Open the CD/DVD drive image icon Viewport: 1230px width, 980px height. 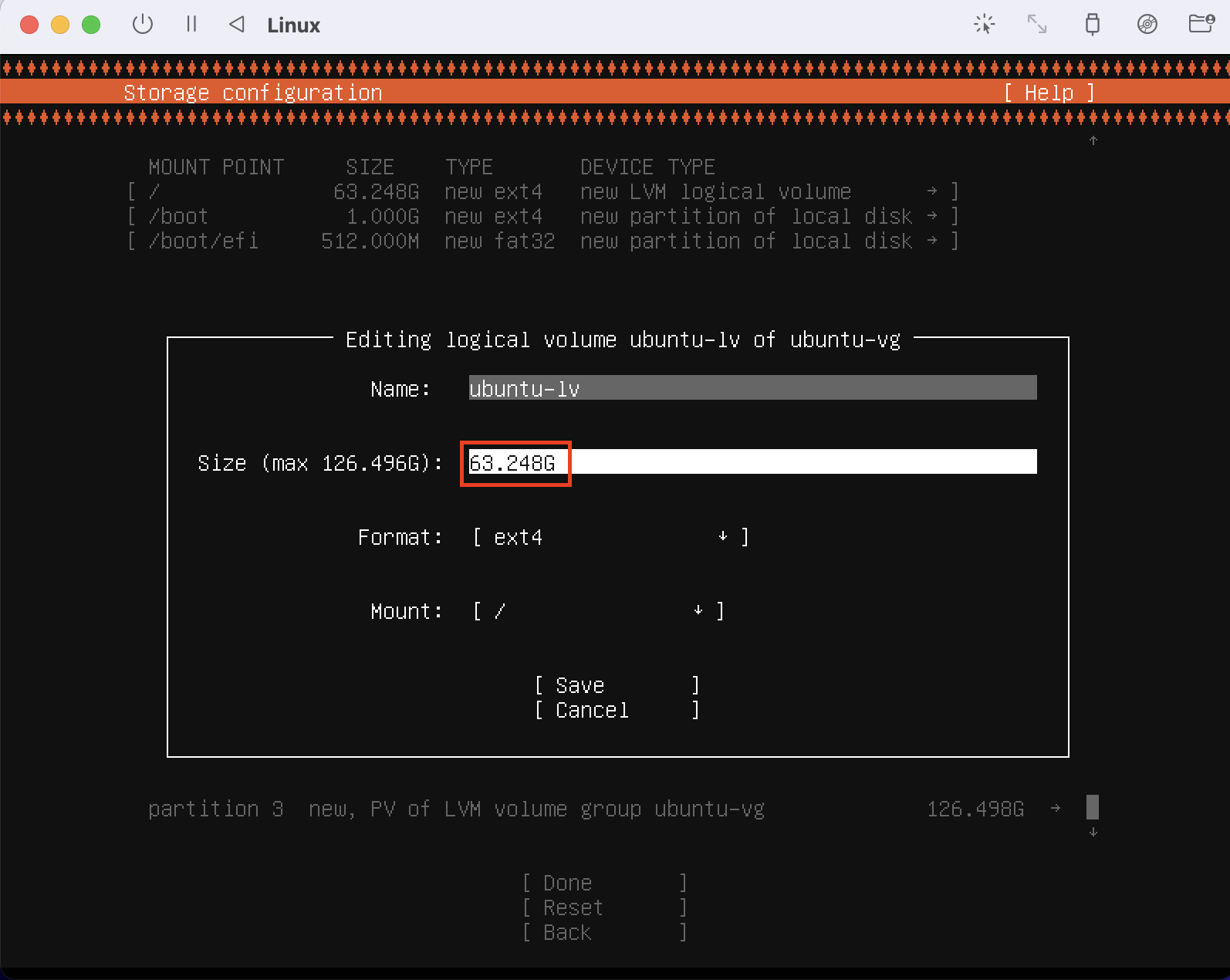pyautogui.click(x=1147, y=25)
